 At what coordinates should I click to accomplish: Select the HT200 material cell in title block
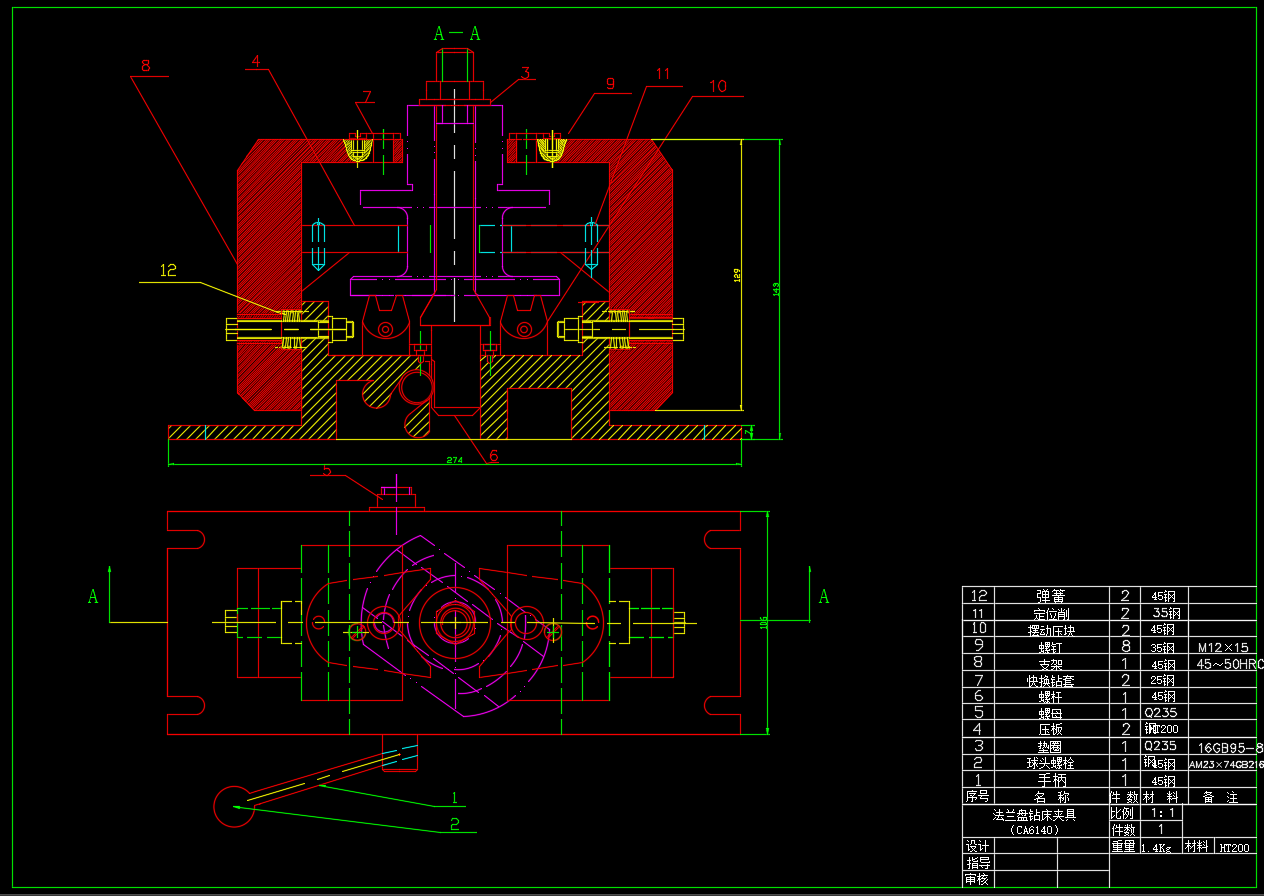point(1234,847)
